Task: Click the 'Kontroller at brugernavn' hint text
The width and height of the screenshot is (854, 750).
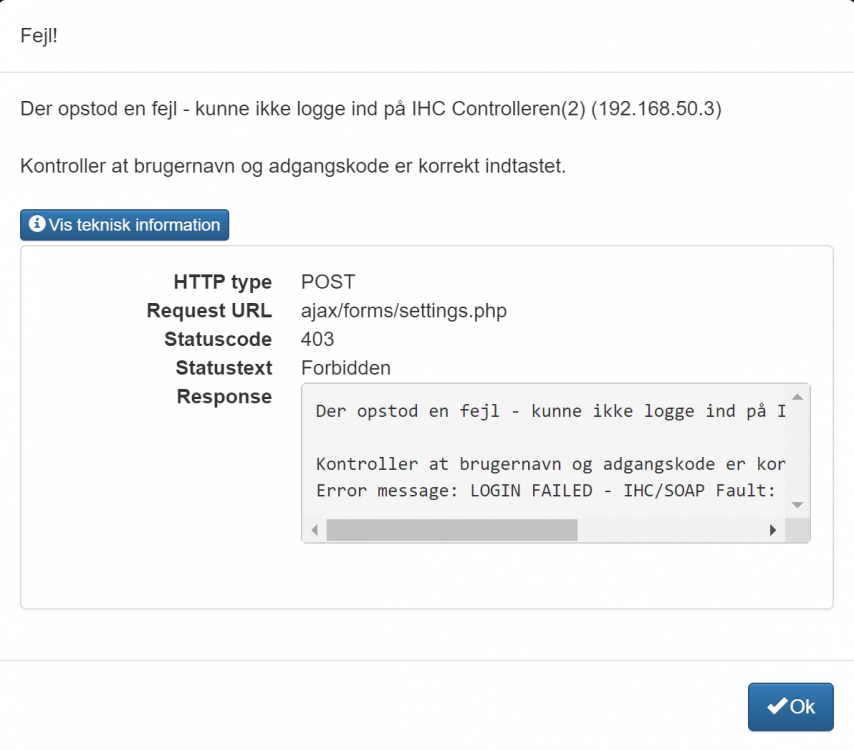Action: [x=293, y=165]
